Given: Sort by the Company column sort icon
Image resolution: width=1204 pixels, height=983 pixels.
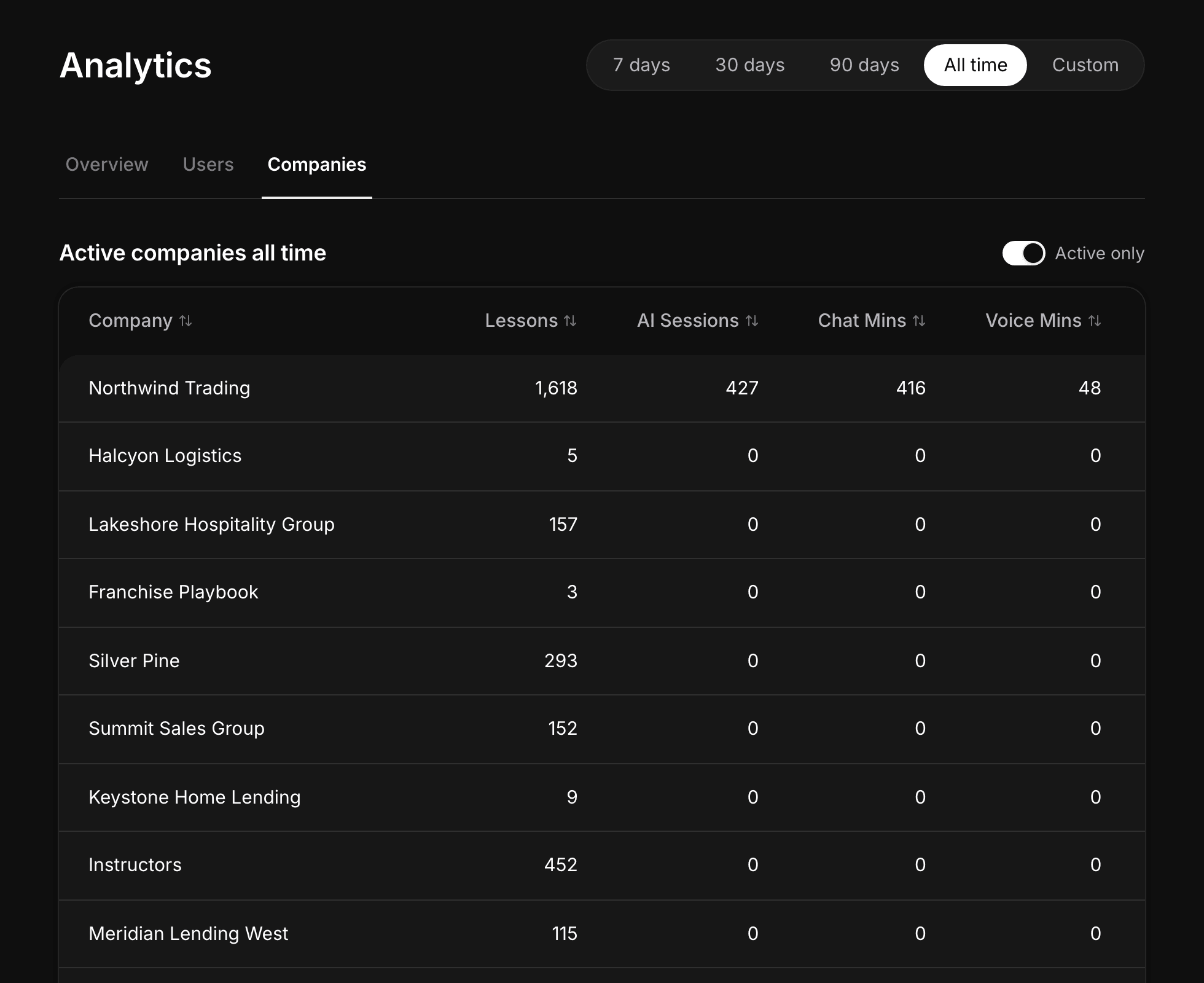Looking at the screenshot, I should coord(186,321).
